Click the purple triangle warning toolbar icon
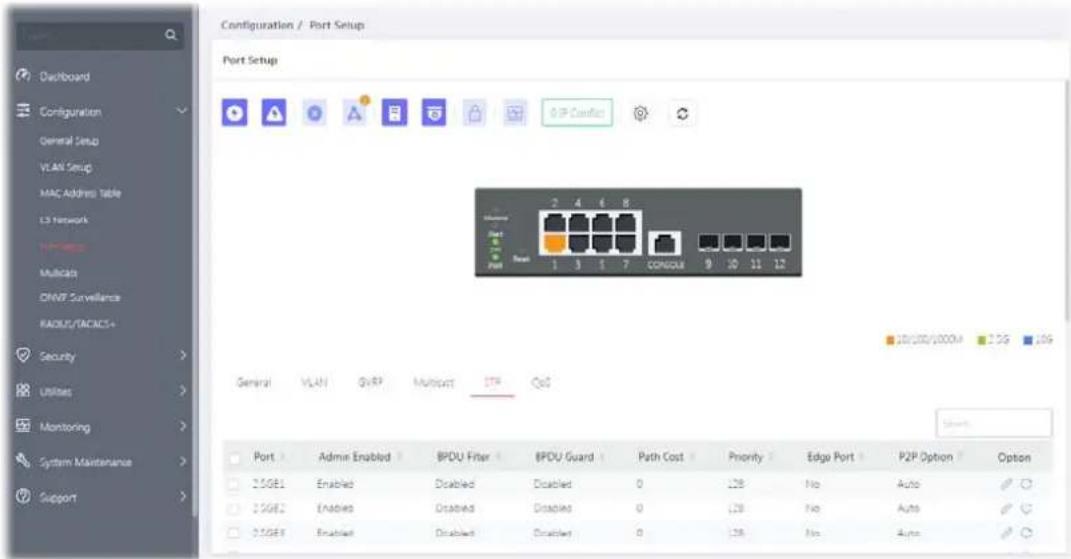Screen dimensions: 1071x559 pos(274,113)
